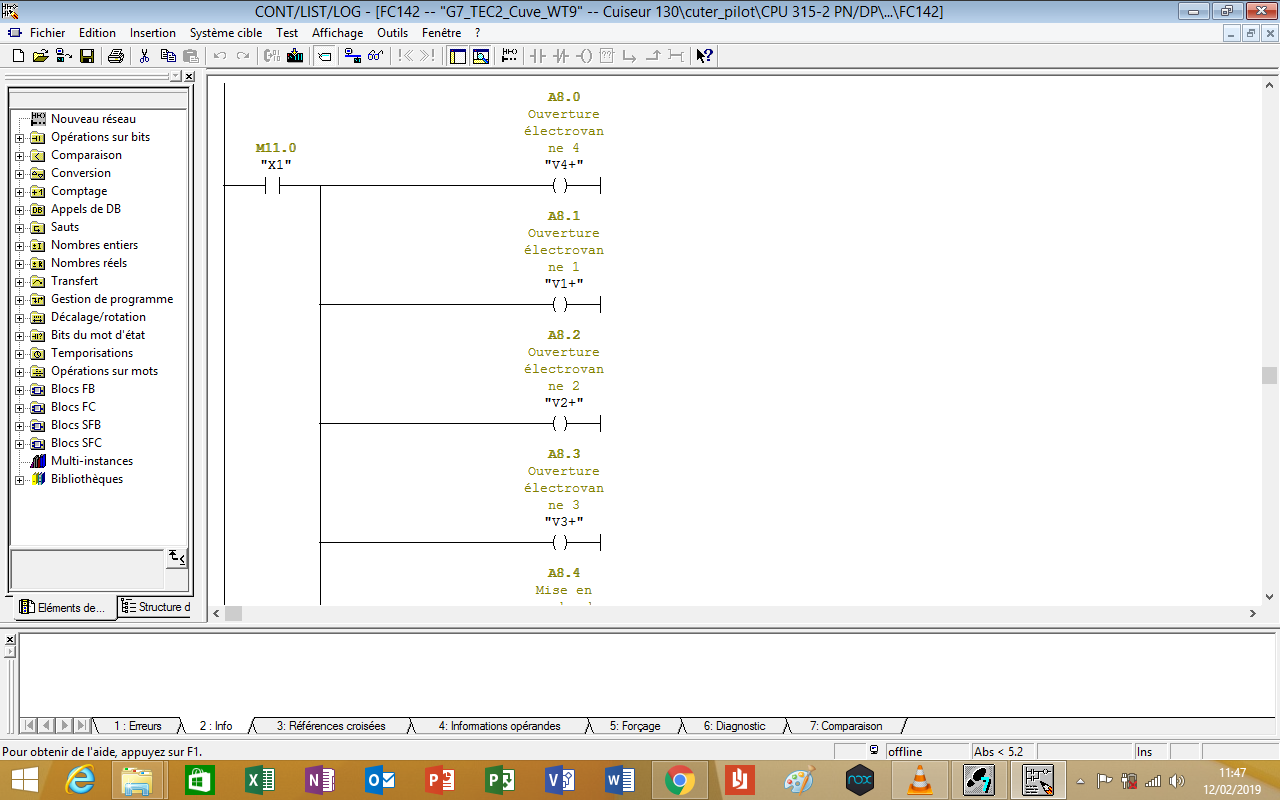Expand the Transfert tree node
Image resolution: width=1280 pixels, height=800 pixels.
click(x=20, y=281)
